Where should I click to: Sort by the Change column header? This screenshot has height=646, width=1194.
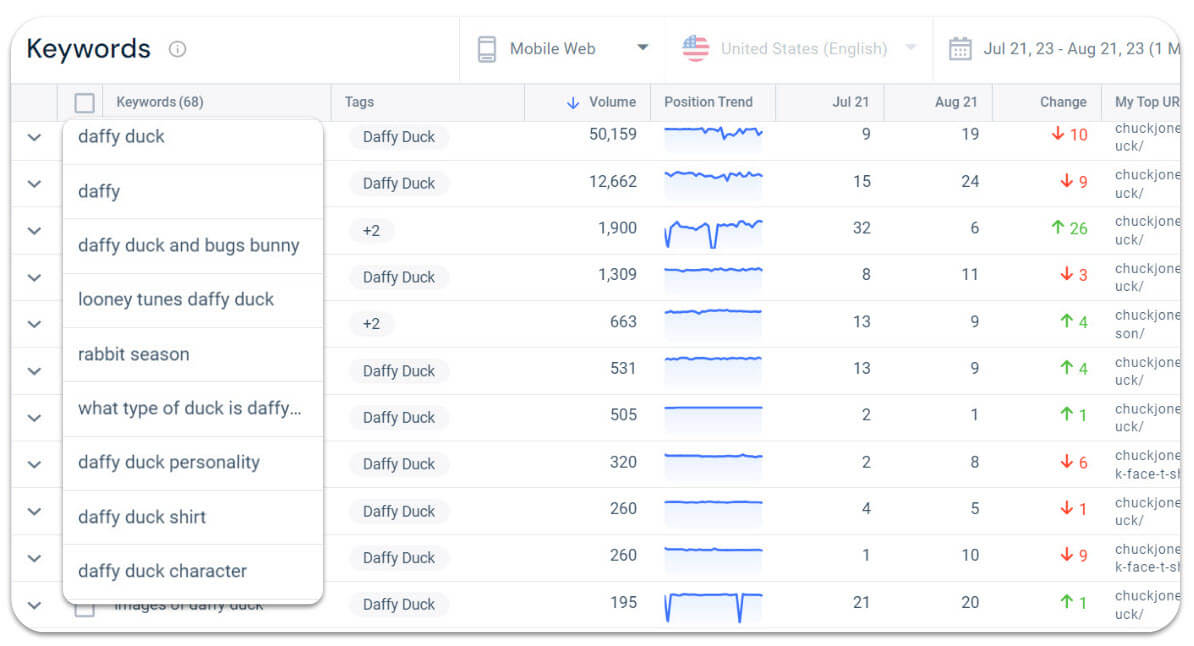[1063, 102]
